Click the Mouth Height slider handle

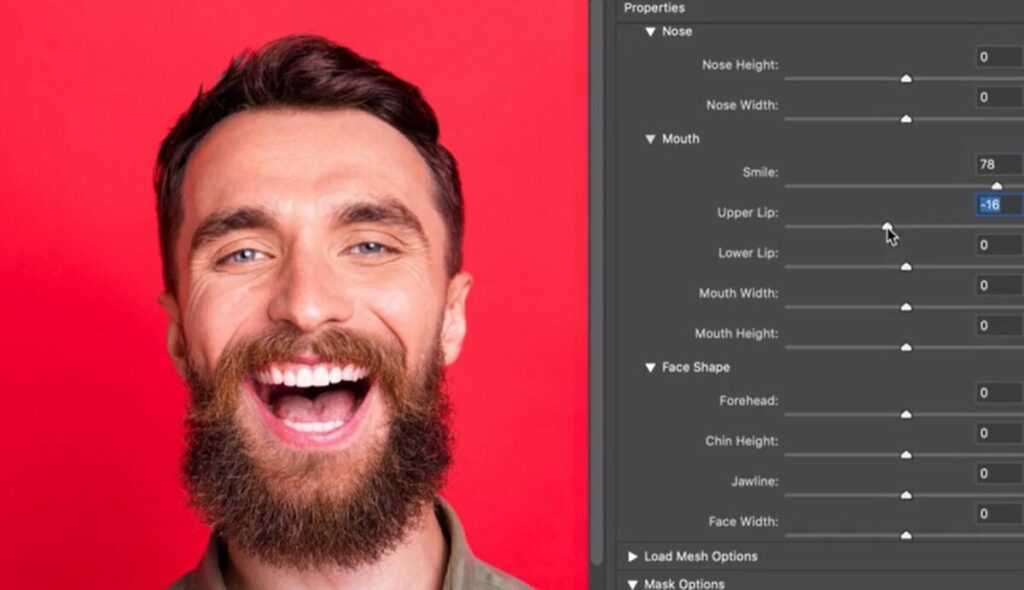point(908,347)
